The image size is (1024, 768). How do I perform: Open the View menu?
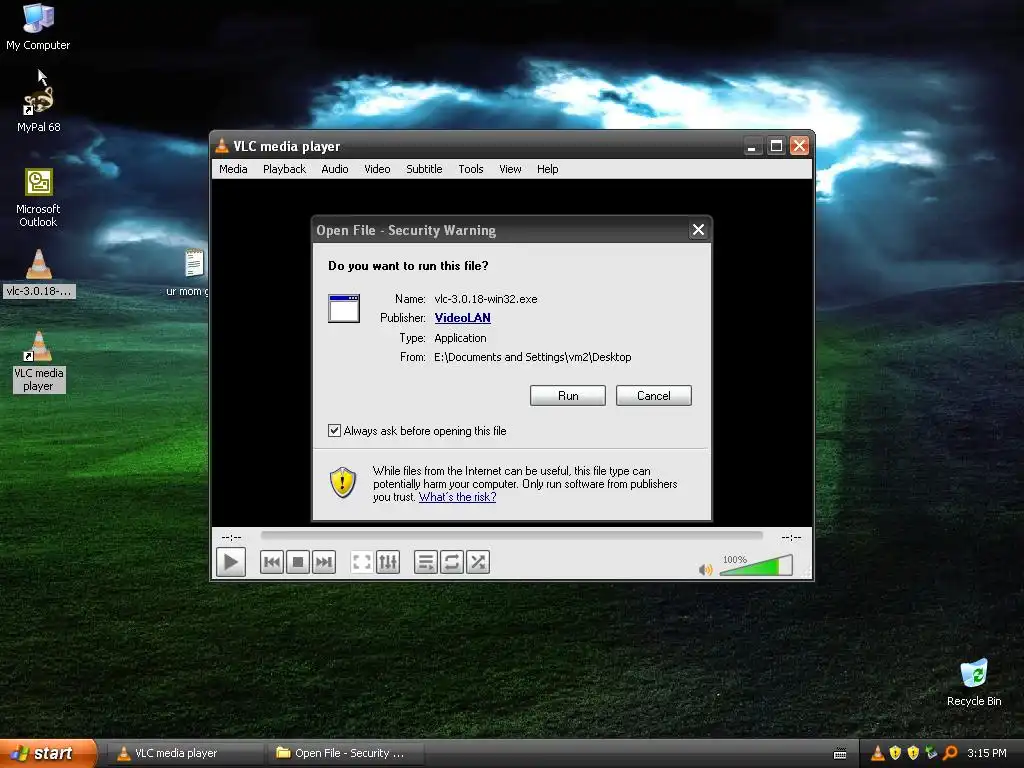[510, 169]
